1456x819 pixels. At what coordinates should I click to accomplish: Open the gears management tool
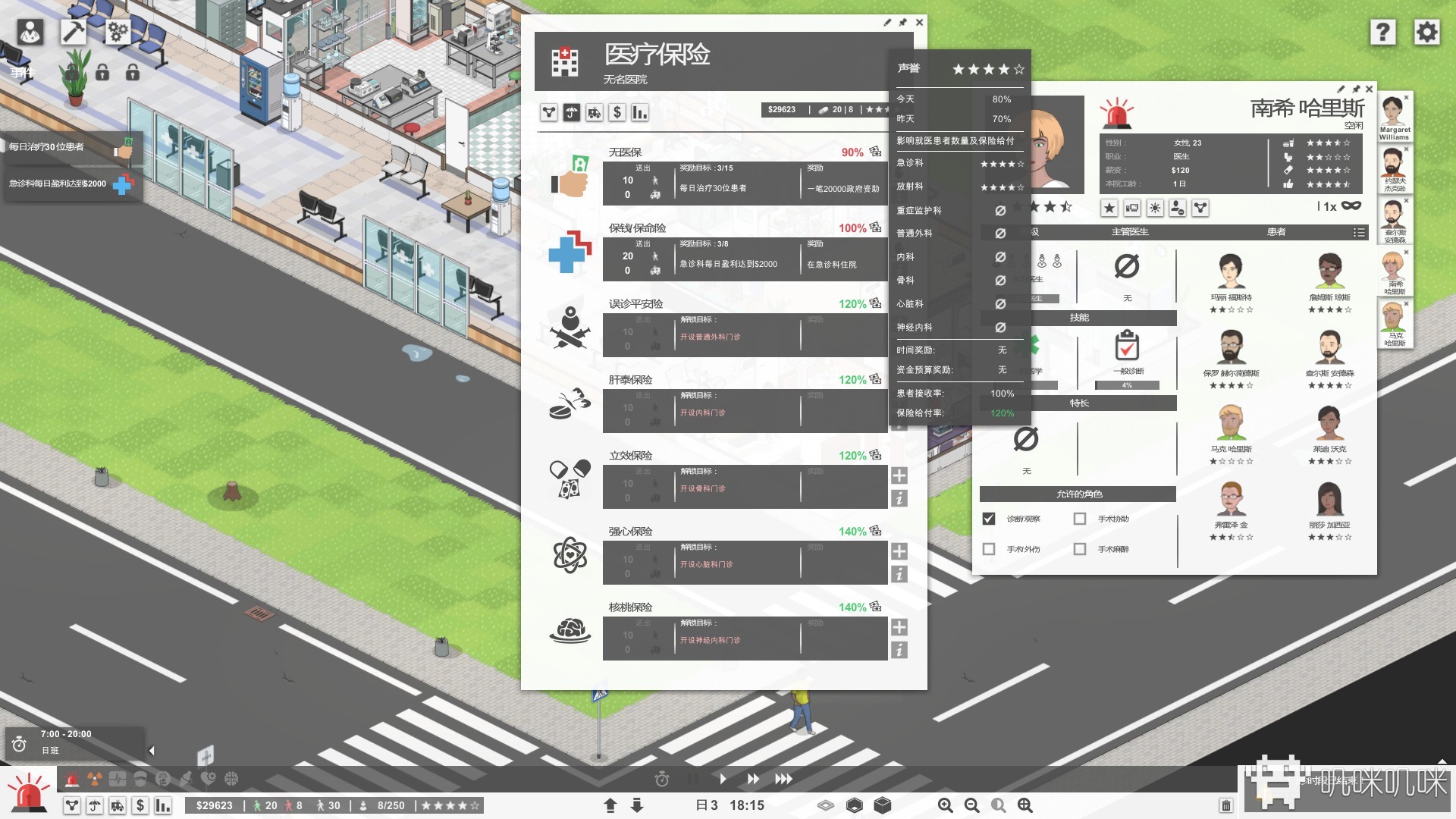118,32
